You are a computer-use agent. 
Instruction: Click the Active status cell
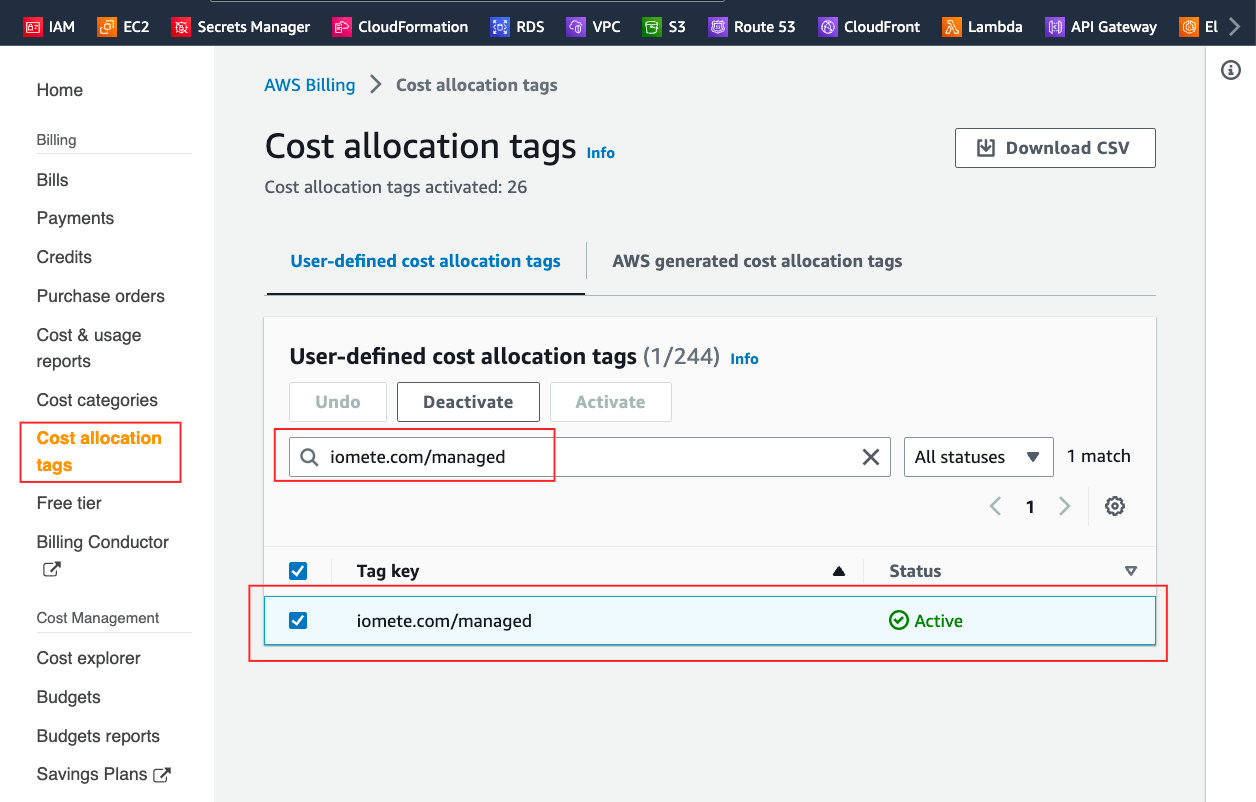pyautogui.click(x=926, y=621)
